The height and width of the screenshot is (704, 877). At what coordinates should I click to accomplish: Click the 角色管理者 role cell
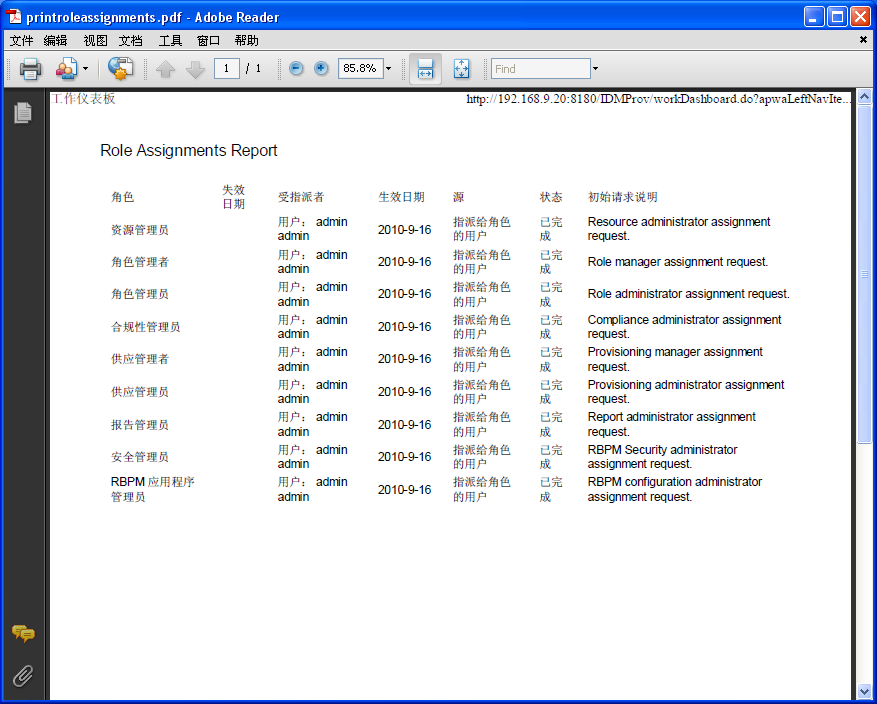click(x=140, y=262)
